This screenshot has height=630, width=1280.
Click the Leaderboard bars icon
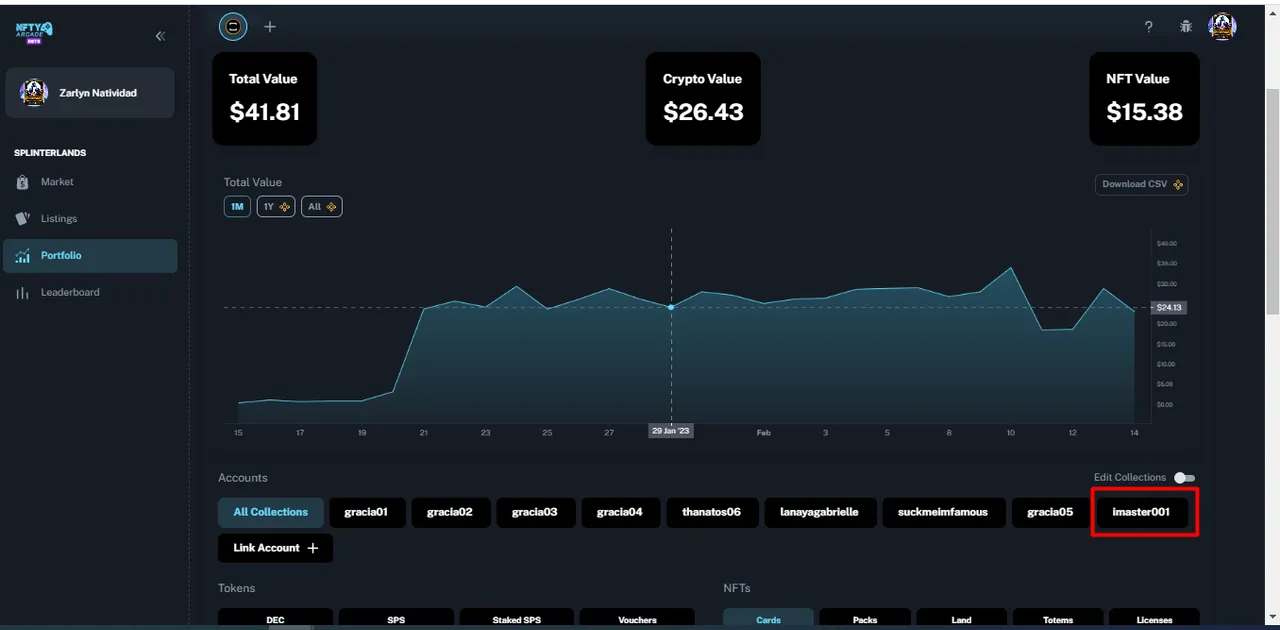click(23, 293)
